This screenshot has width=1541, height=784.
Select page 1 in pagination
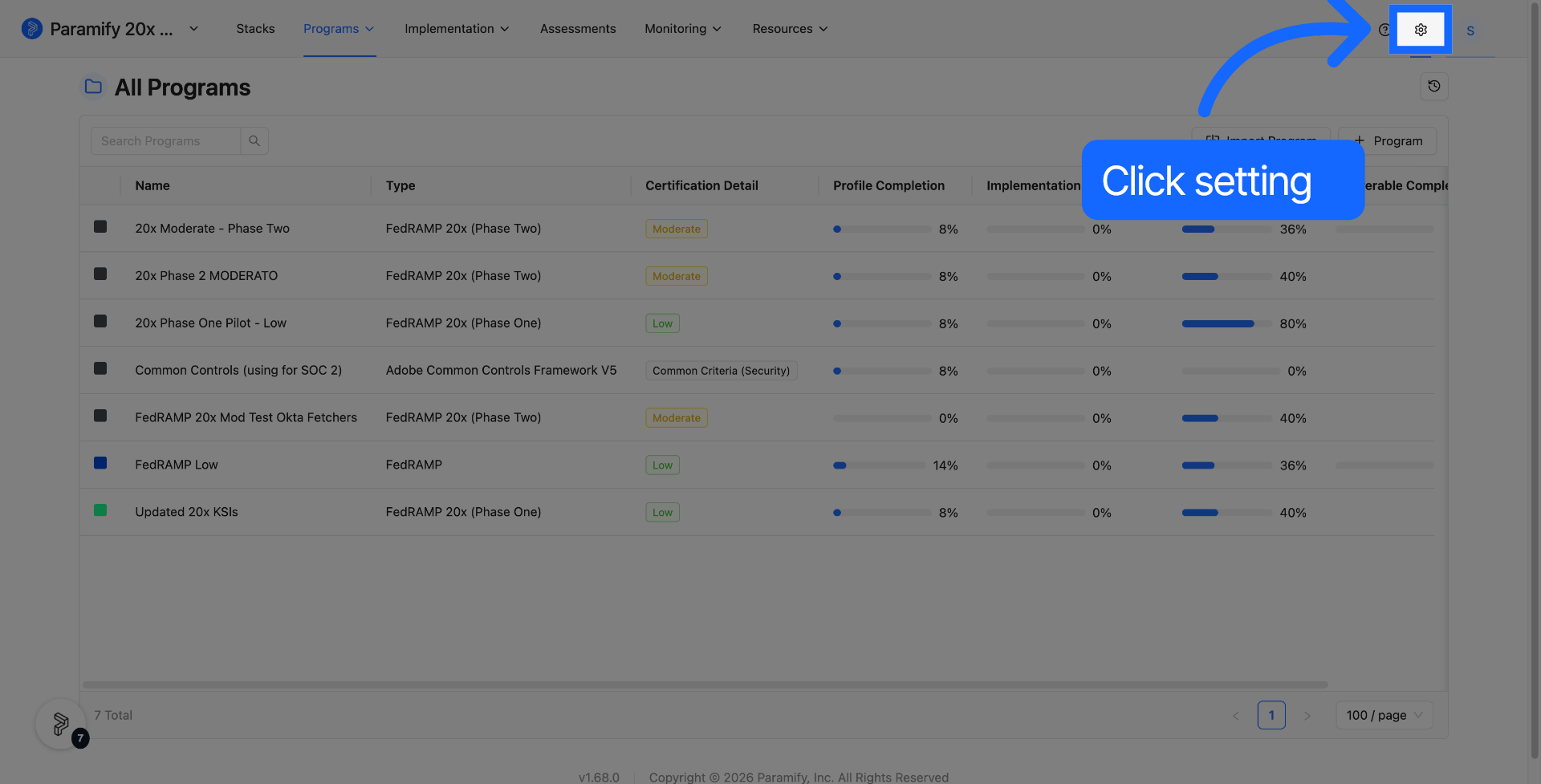tap(1271, 715)
